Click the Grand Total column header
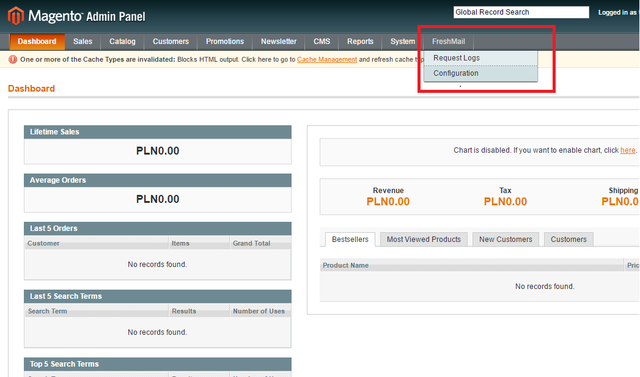 [x=260, y=243]
